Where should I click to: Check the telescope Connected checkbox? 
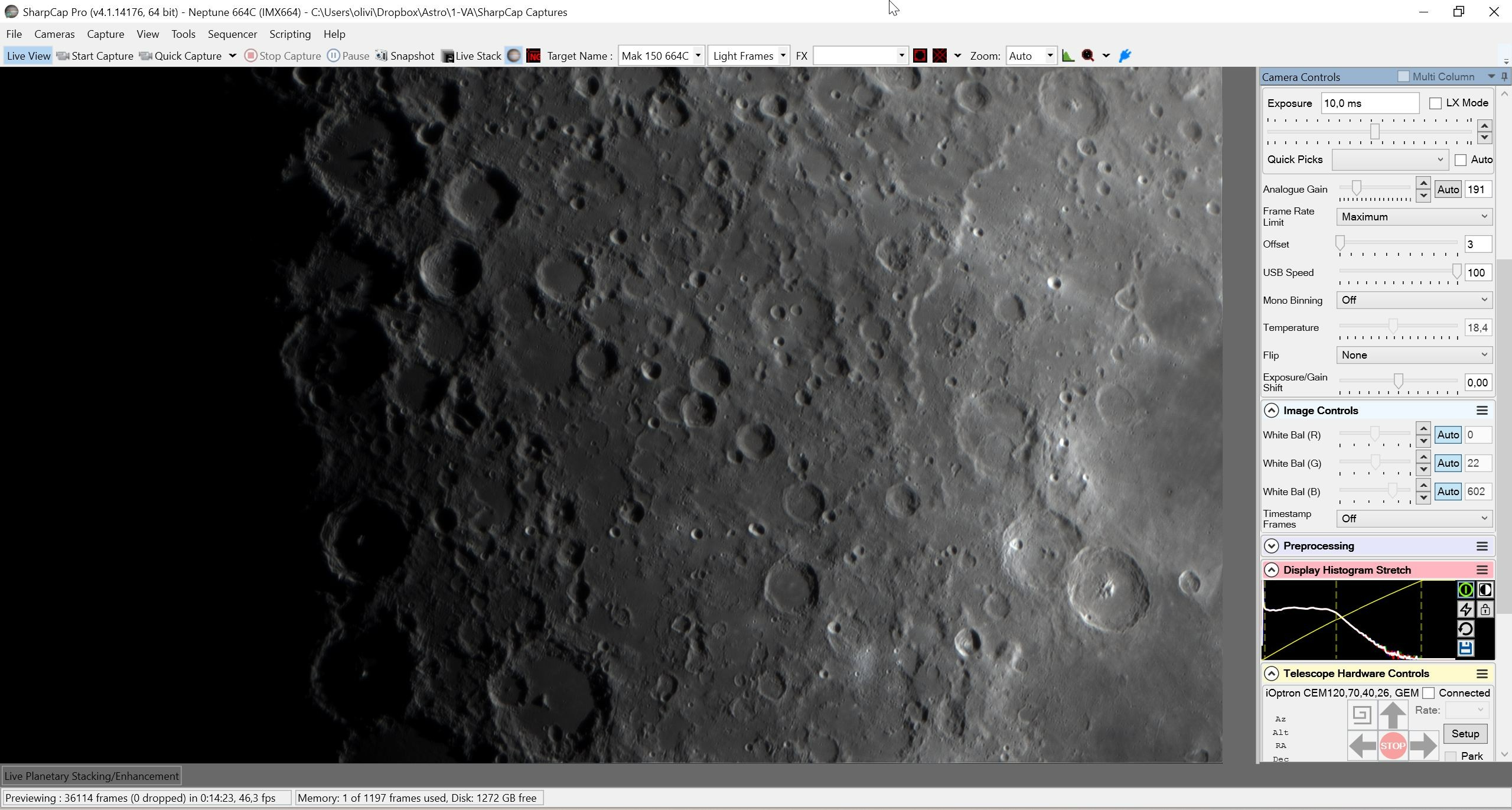[1428, 693]
